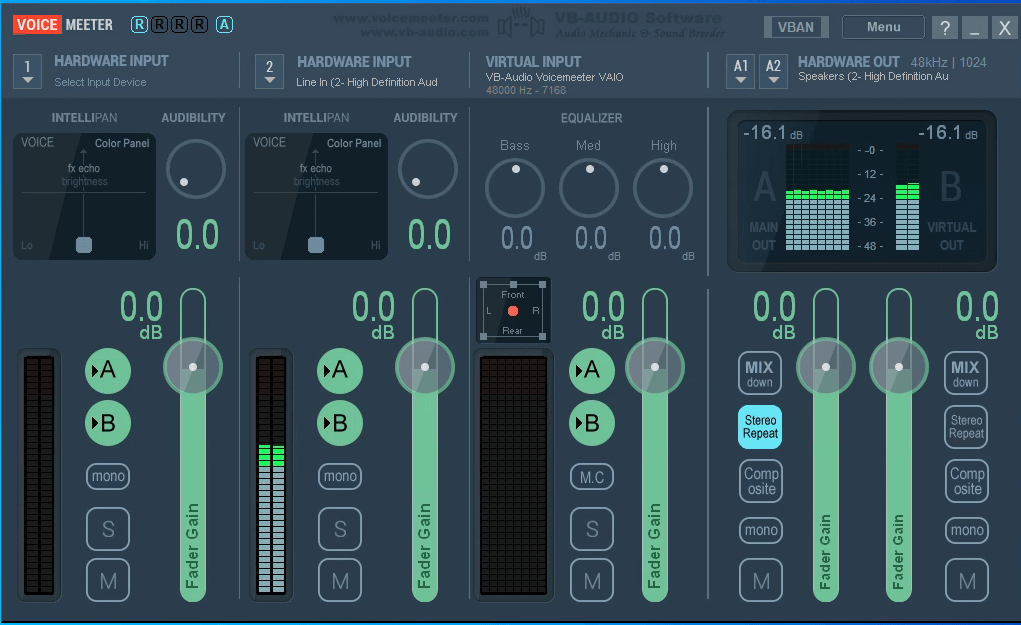
Task: Toggle bus A routing for Hardware Input 1
Action: click(108, 370)
